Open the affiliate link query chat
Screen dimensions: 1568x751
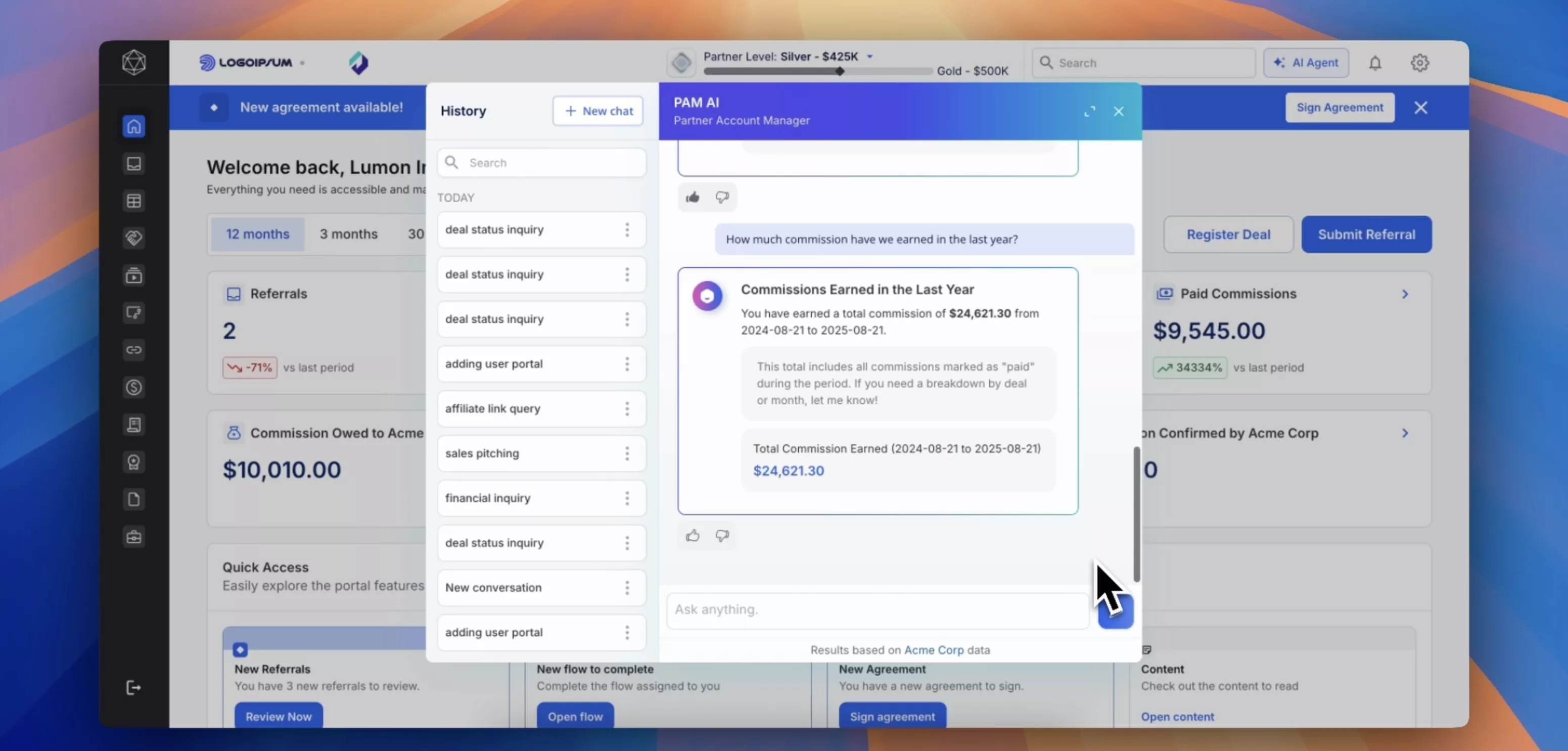541,408
